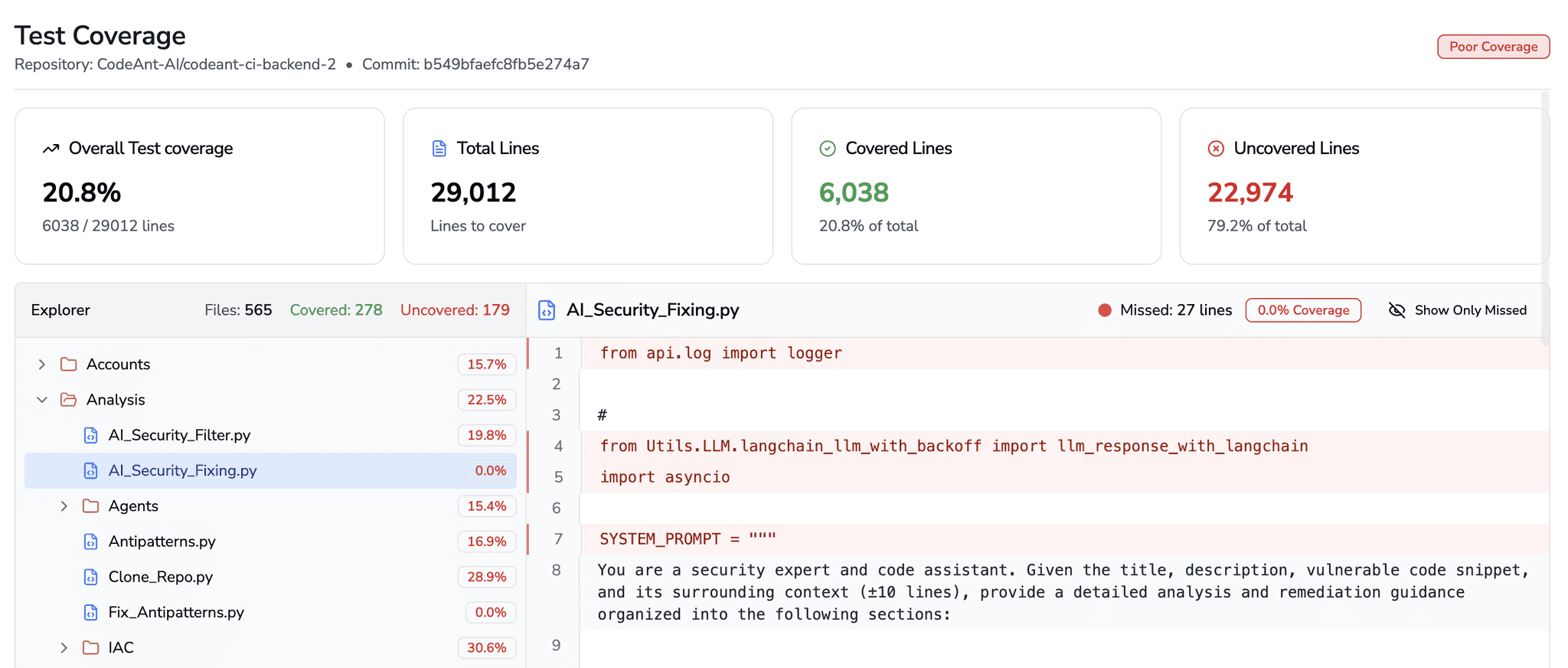The height and width of the screenshot is (668, 1568).
Task: Click the 20.8% overall coverage value
Action: click(x=82, y=192)
